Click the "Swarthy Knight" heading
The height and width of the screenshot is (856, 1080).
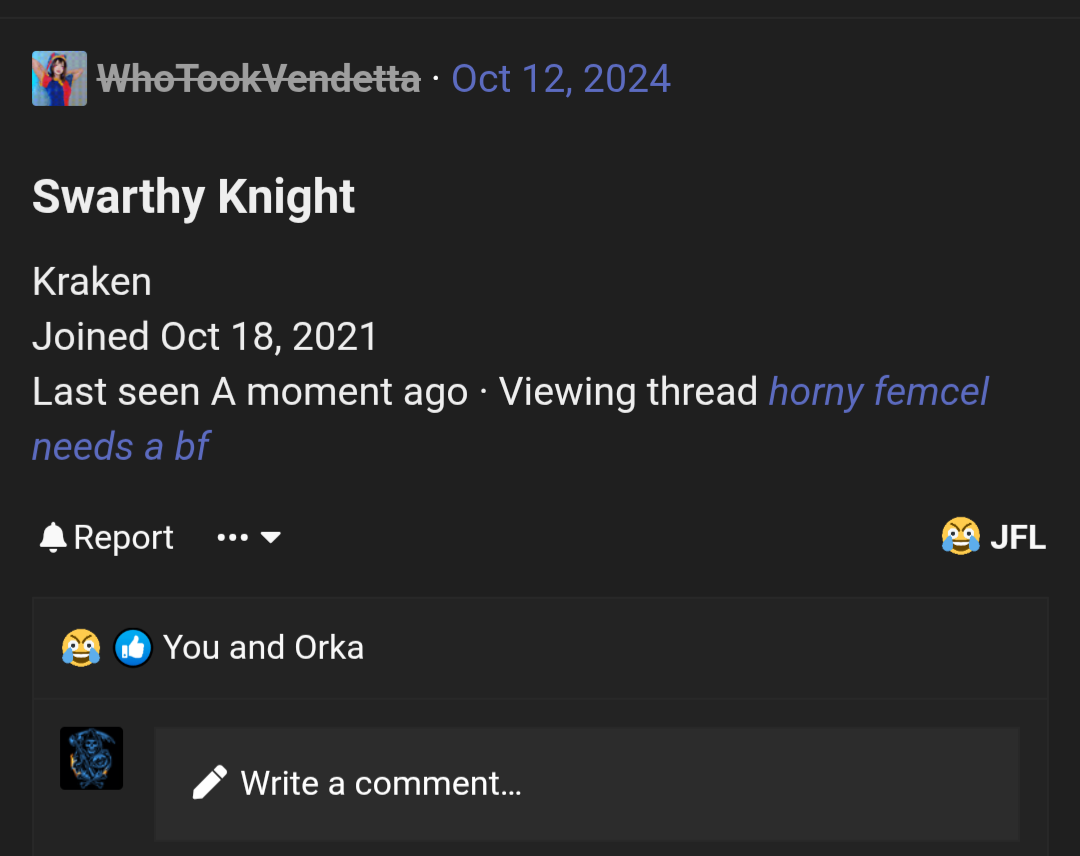coord(194,197)
